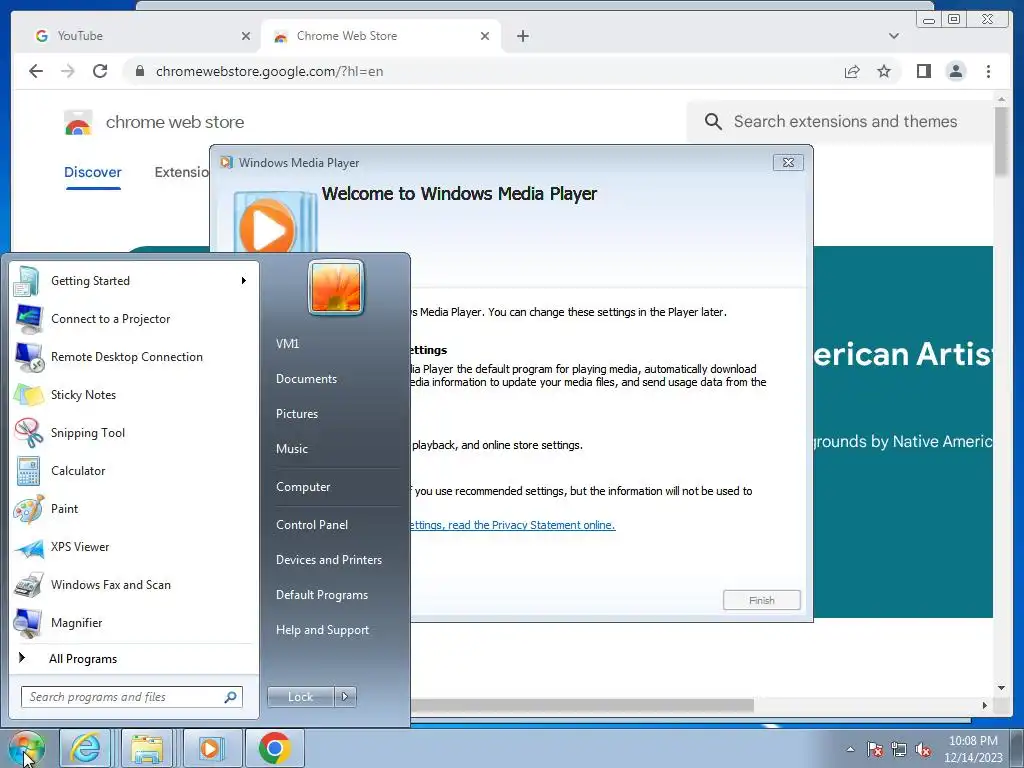This screenshot has width=1024, height=768.
Task: Open Chrome three-dot menu
Action: tap(988, 71)
